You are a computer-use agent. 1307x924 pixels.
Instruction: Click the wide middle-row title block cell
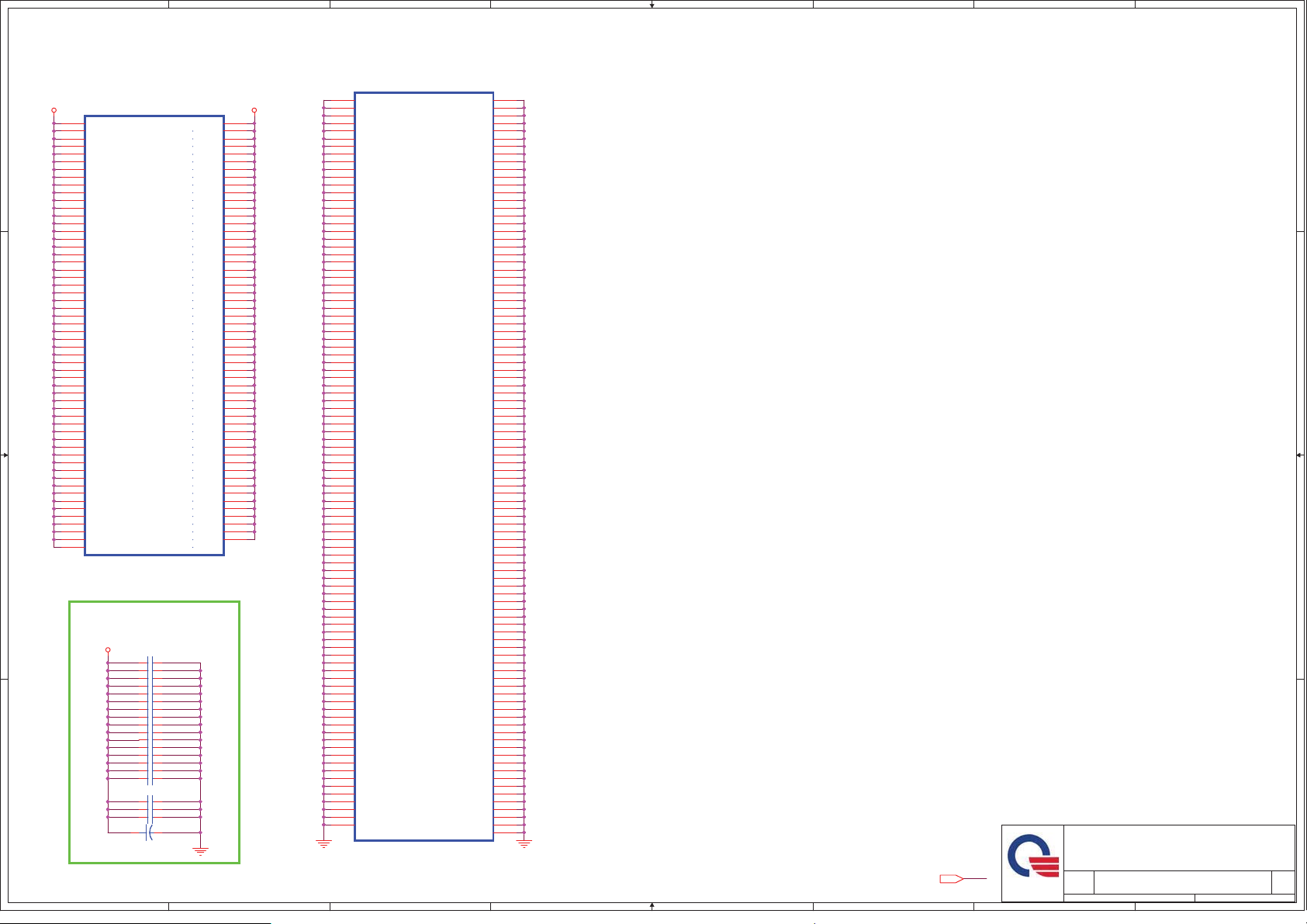pyautogui.click(x=1182, y=882)
